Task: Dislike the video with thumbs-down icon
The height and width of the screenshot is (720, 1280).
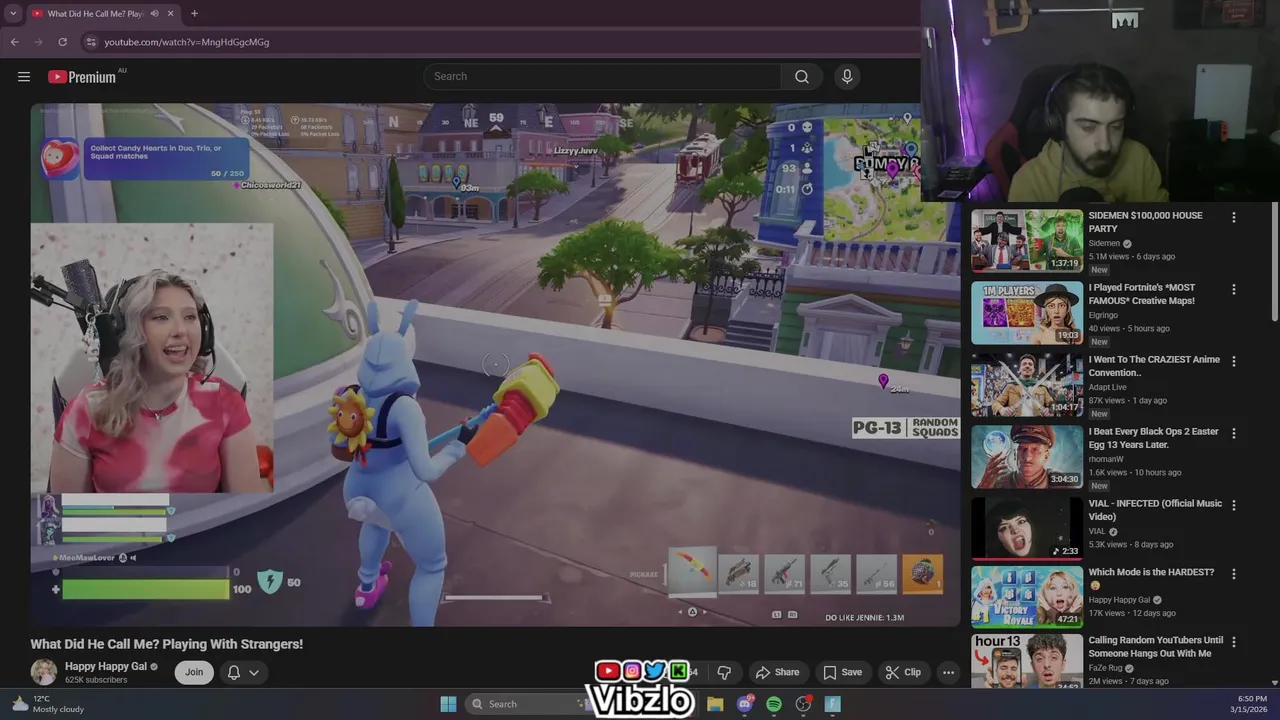Action: point(724,672)
